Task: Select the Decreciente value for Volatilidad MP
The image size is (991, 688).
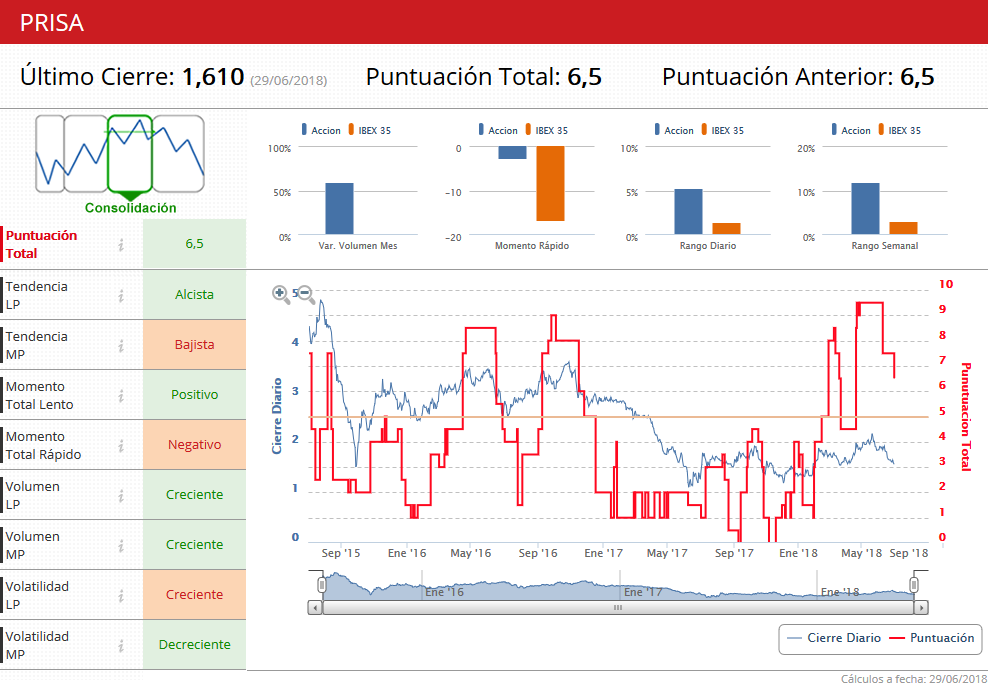Action: (x=194, y=644)
